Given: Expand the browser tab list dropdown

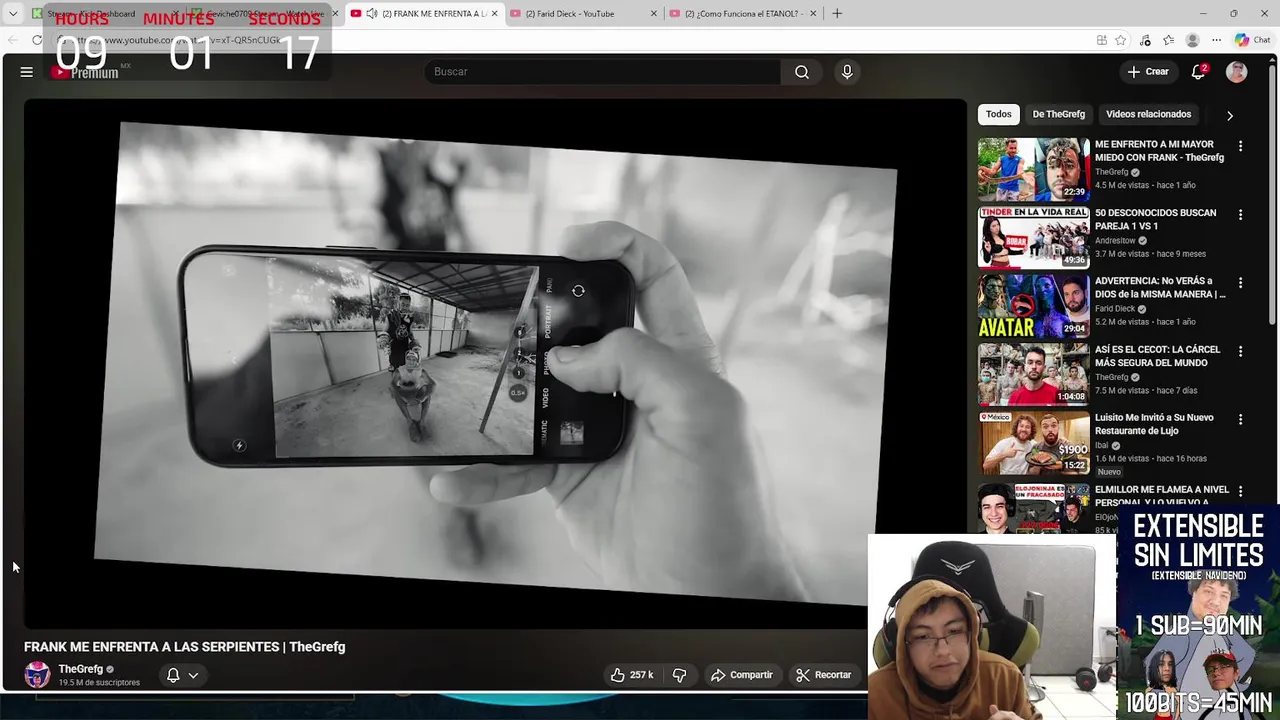Looking at the screenshot, I should (x=13, y=14).
